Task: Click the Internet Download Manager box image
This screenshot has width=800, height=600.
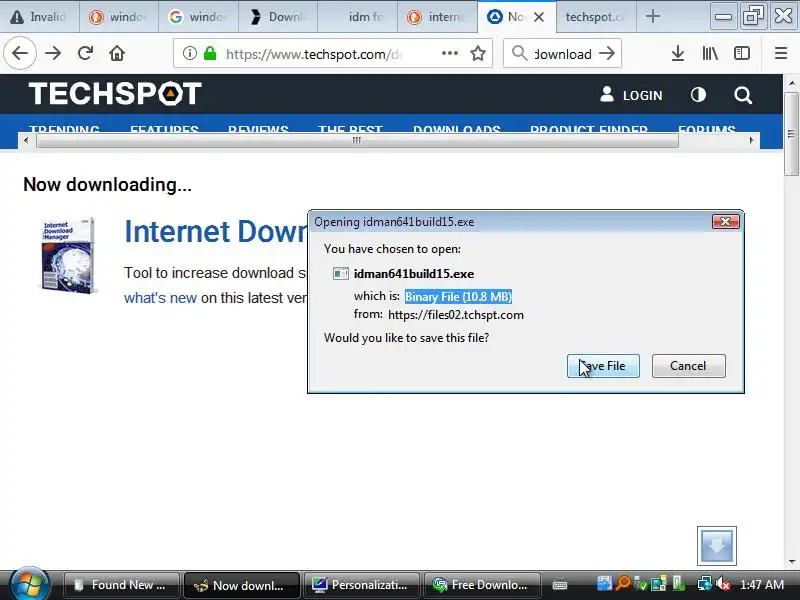Action: [68, 255]
